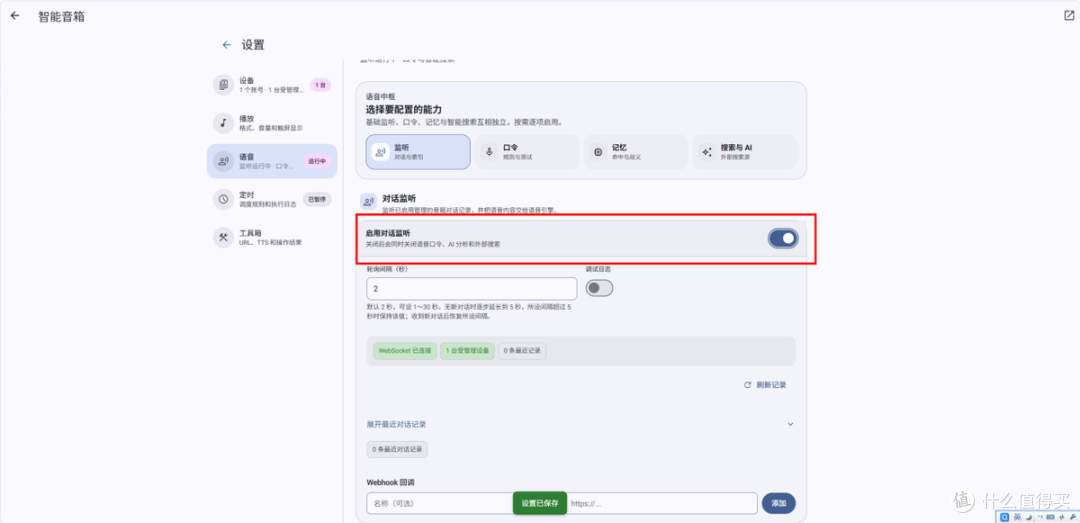Click the back arrow beside 设置

coord(227,45)
